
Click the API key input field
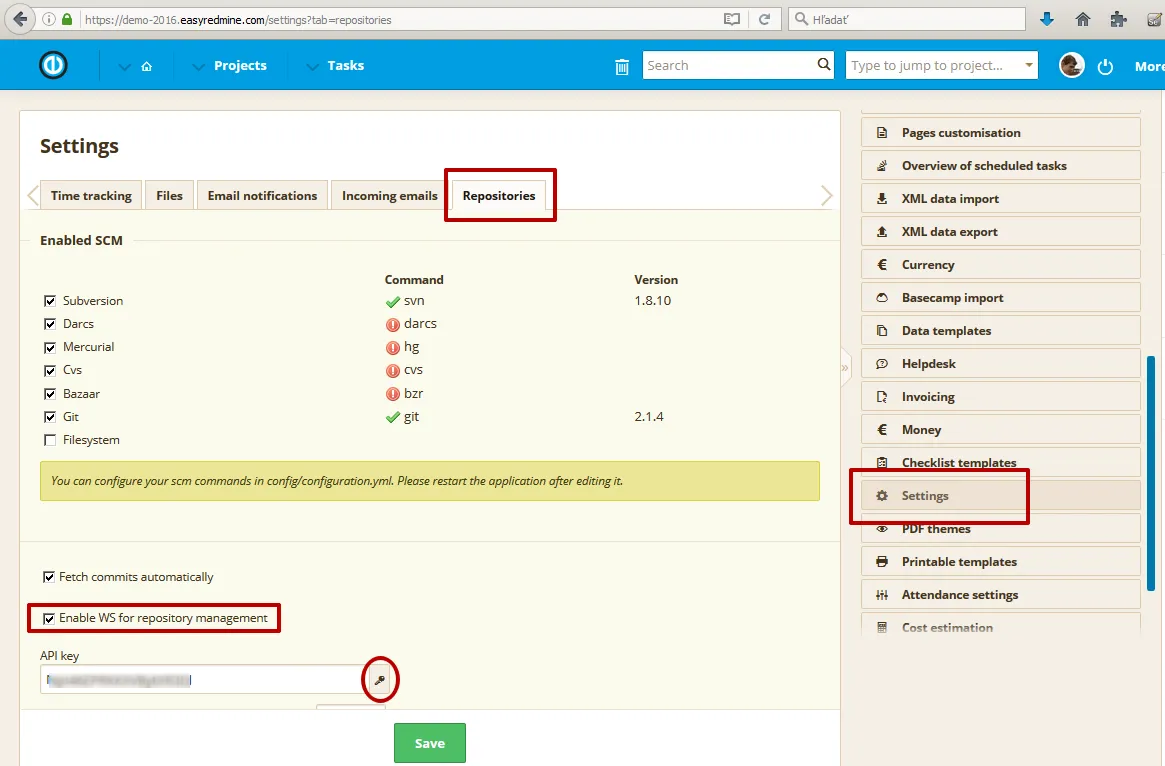click(200, 680)
